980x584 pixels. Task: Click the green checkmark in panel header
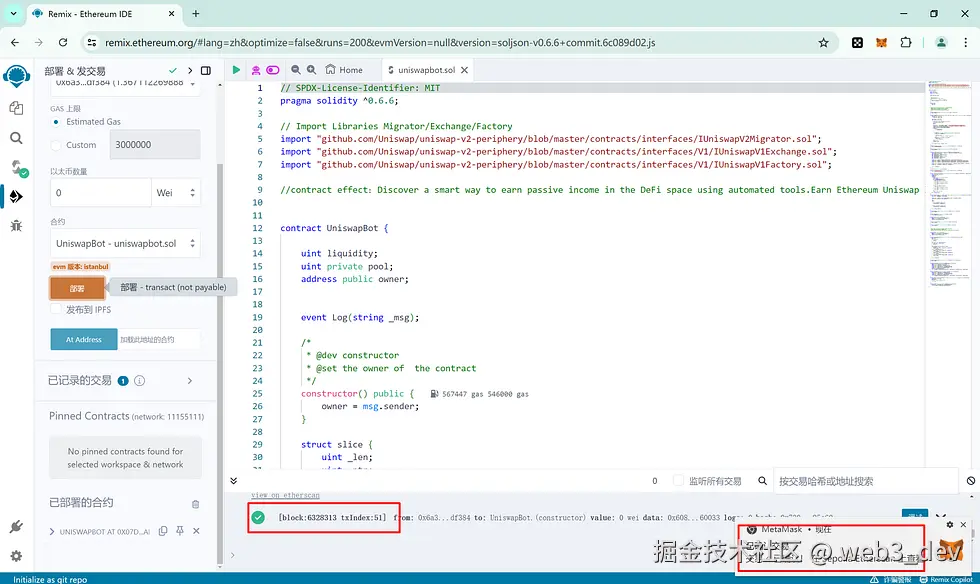(172, 71)
